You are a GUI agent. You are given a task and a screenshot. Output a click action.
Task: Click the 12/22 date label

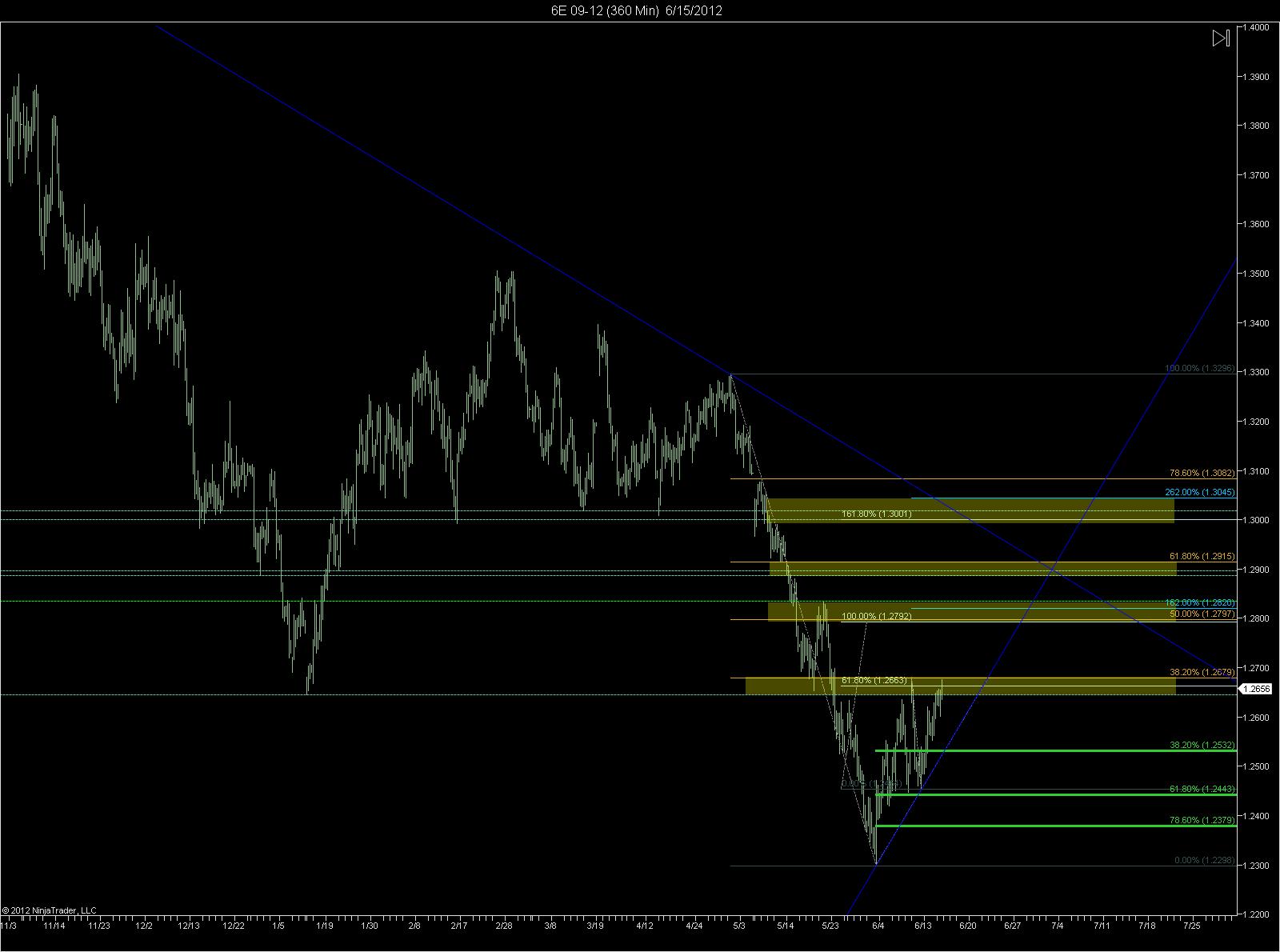234,926
